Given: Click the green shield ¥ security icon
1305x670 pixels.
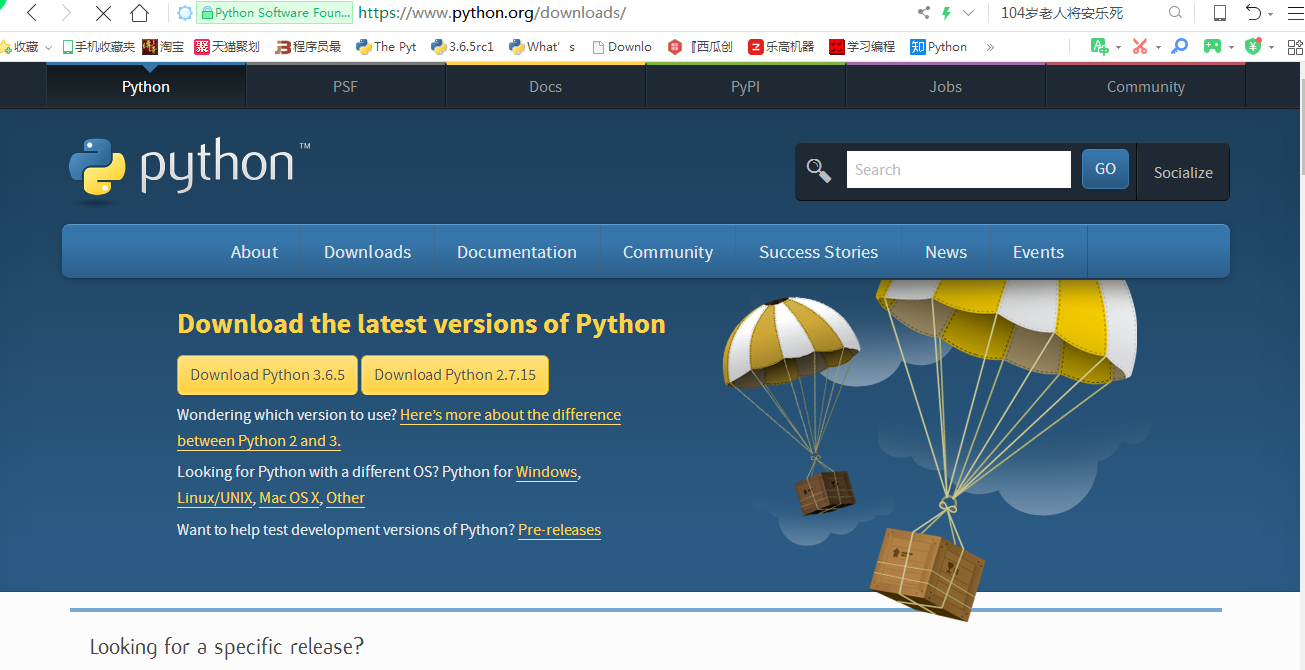Looking at the screenshot, I should pos(1253,46).
